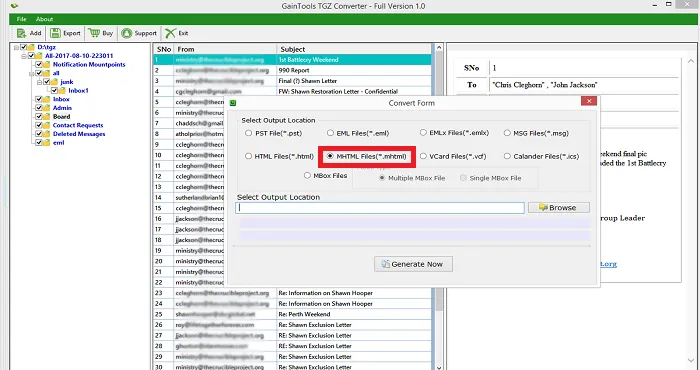Click the From column header
The height and width of the screenshot is (370, 700).
[225, 49]
